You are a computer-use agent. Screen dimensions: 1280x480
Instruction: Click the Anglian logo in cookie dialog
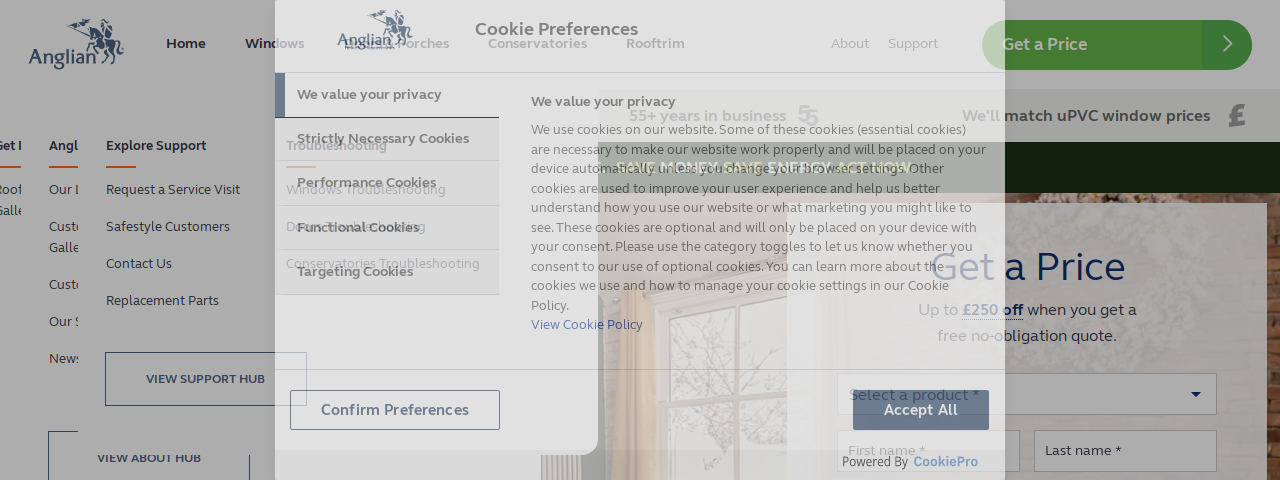click(x=375, y=30)
